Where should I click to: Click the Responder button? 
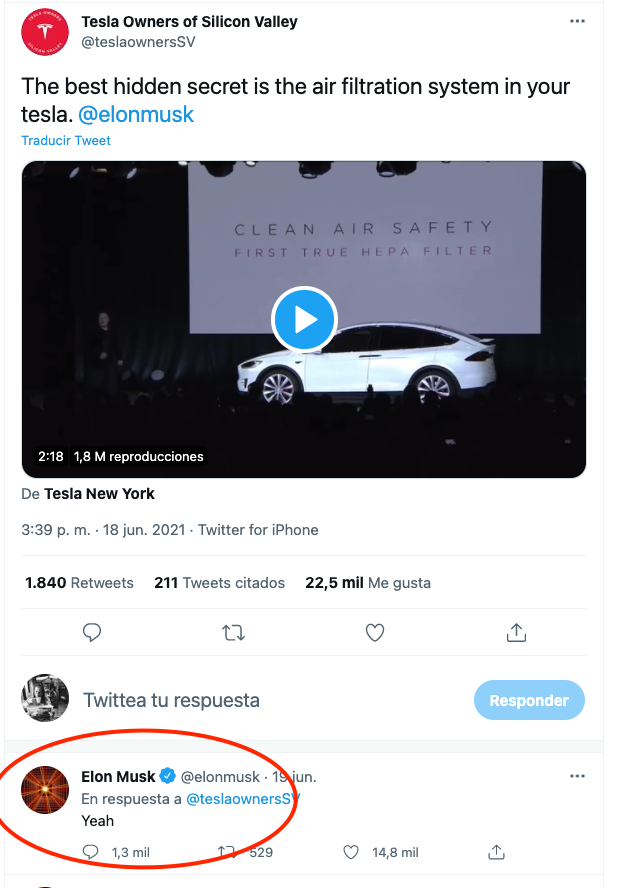529,701
